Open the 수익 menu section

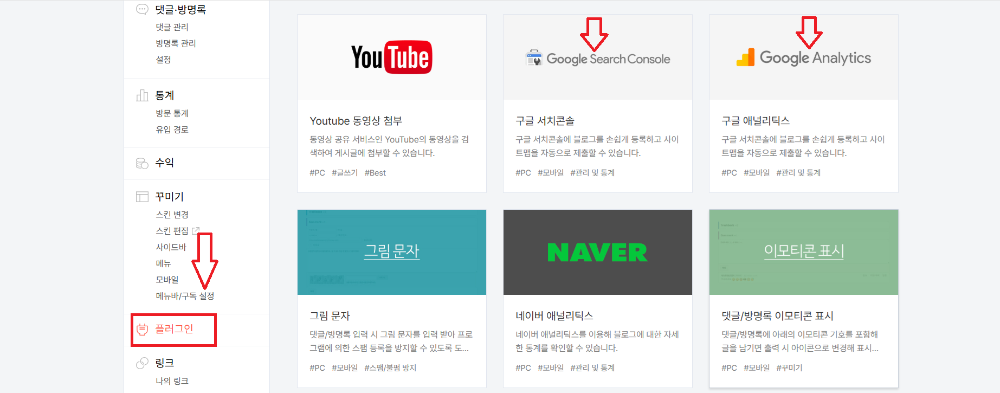(x=165, y=163)
